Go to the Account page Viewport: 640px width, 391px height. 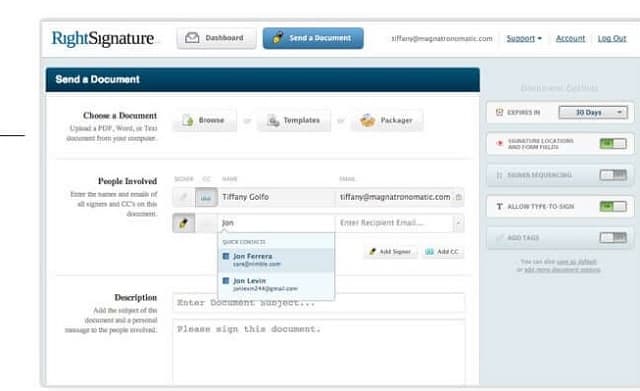coord(570,38)
